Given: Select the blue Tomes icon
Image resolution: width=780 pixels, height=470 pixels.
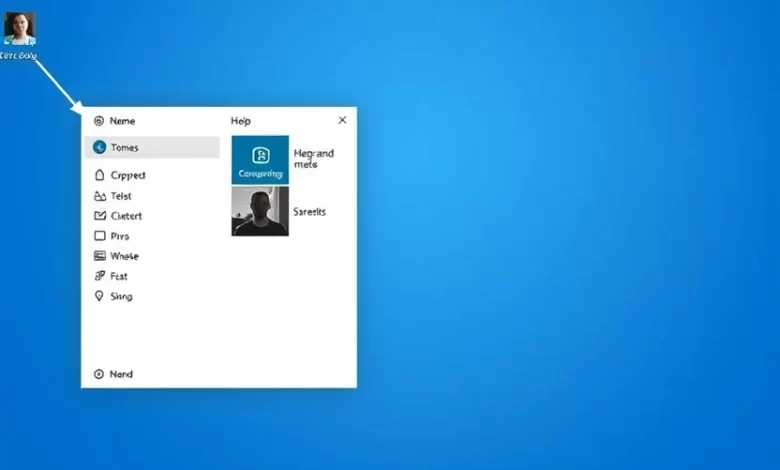Looking at the screenshot, I should [99, 147].
